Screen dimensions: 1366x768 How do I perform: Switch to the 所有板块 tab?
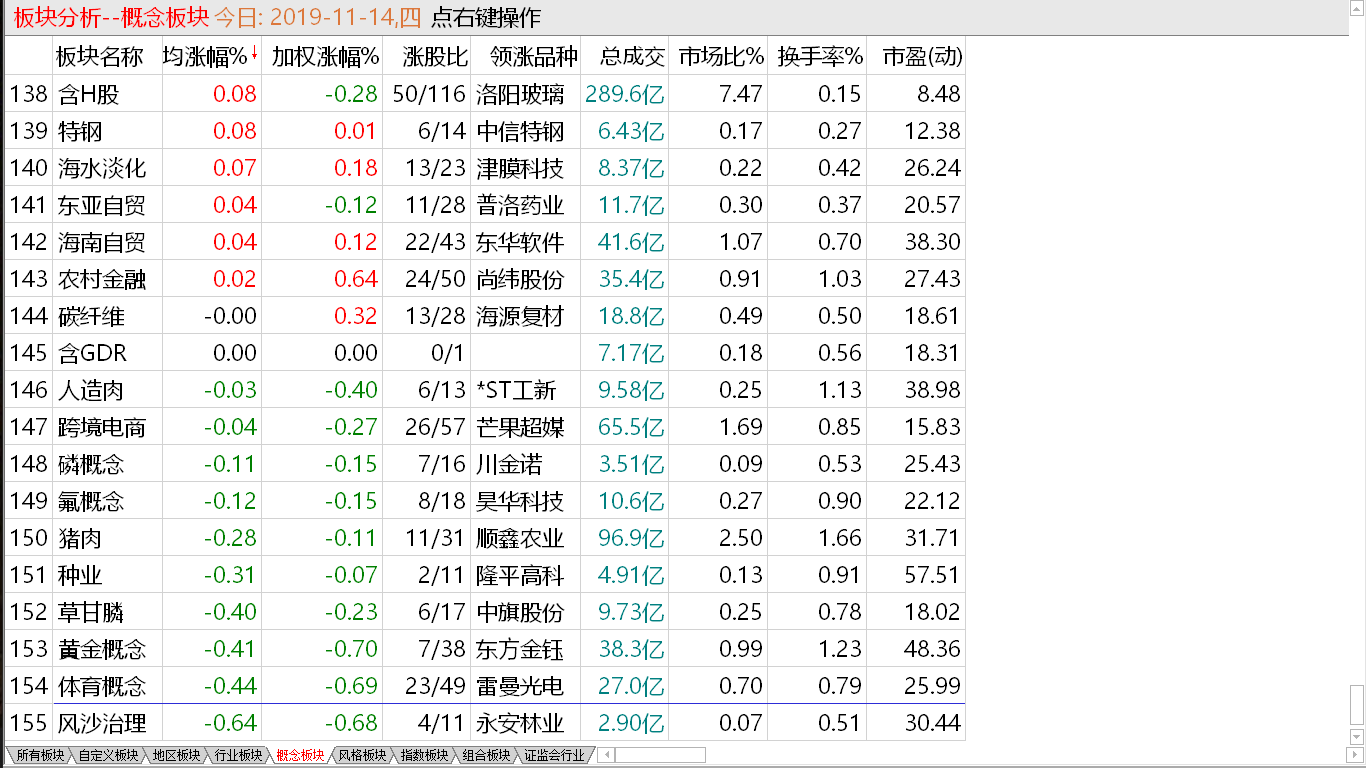click(40, 755)
